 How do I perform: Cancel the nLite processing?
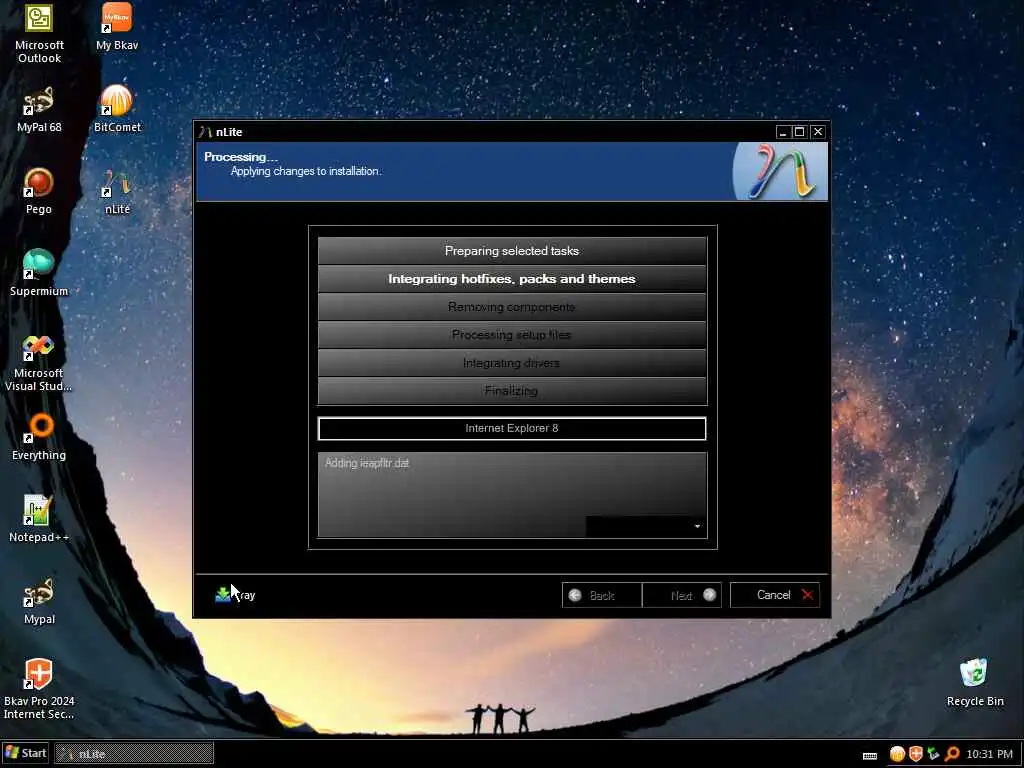click(775, 595)
